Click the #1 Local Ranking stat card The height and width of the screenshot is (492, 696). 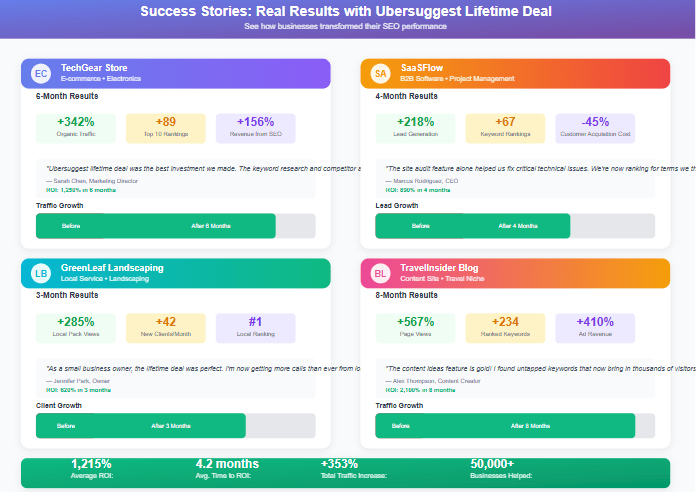click(255, 328)
